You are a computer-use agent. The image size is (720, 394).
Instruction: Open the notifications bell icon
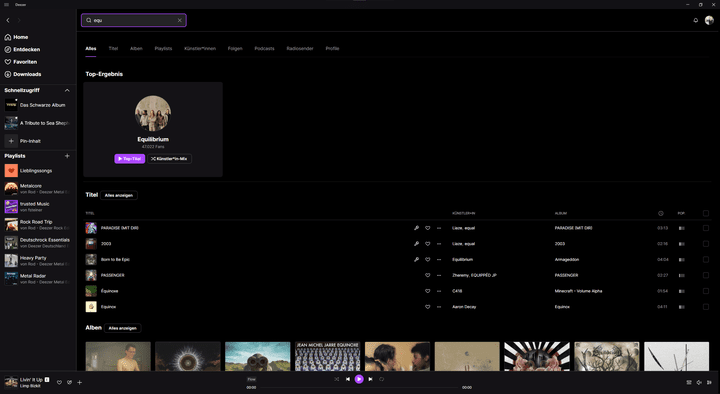tap(695, 20)
